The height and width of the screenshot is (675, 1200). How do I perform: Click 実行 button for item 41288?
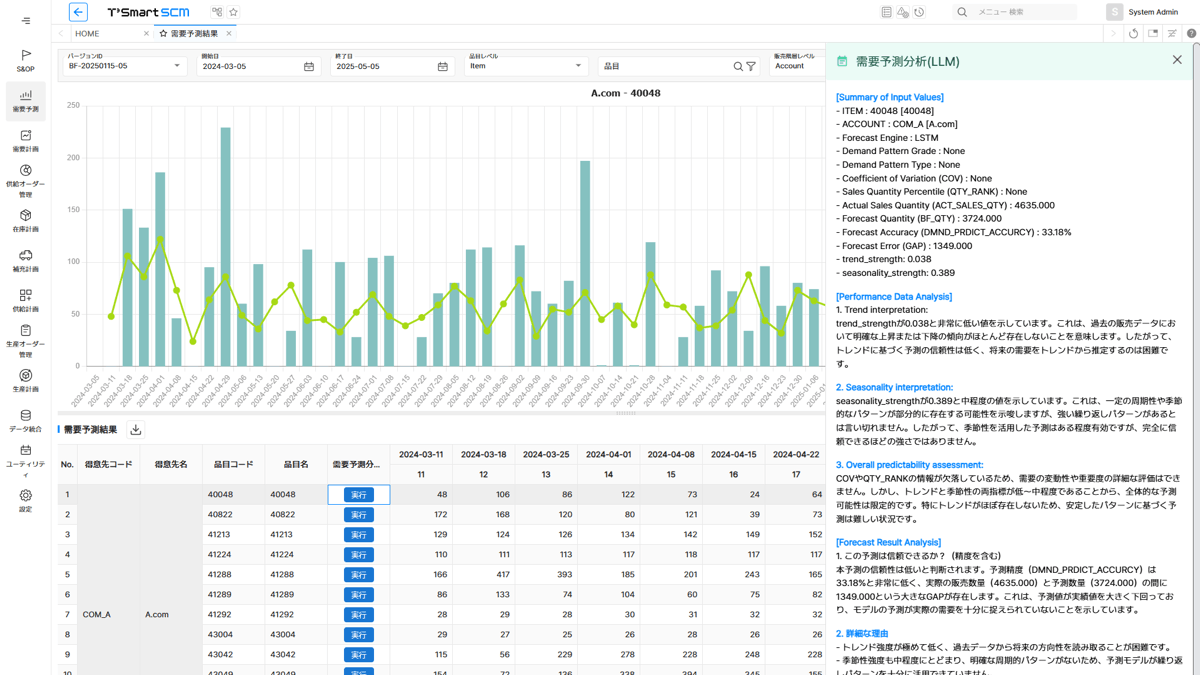[358, 575]
